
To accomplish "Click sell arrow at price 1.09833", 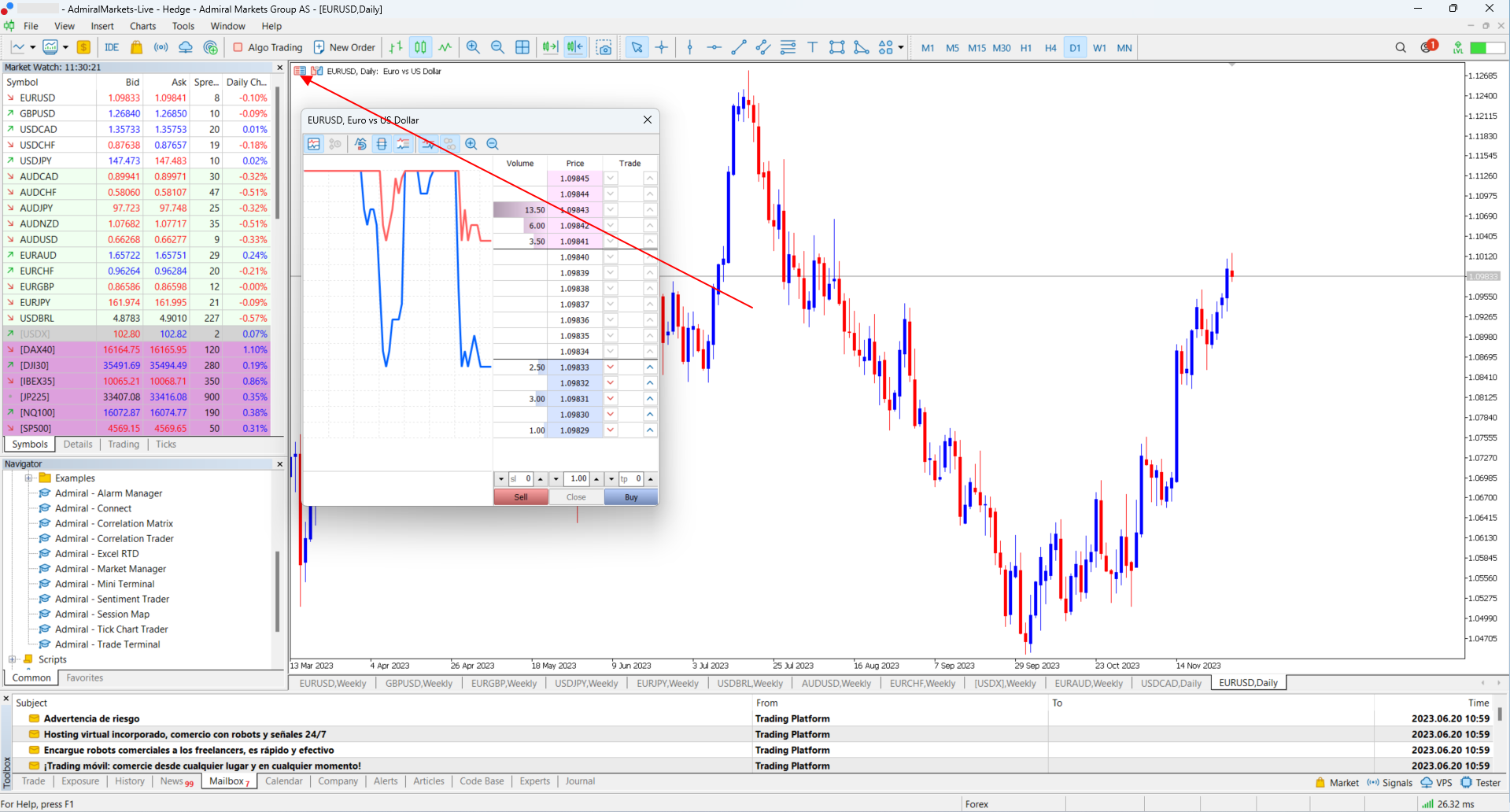I will (611, 367).
